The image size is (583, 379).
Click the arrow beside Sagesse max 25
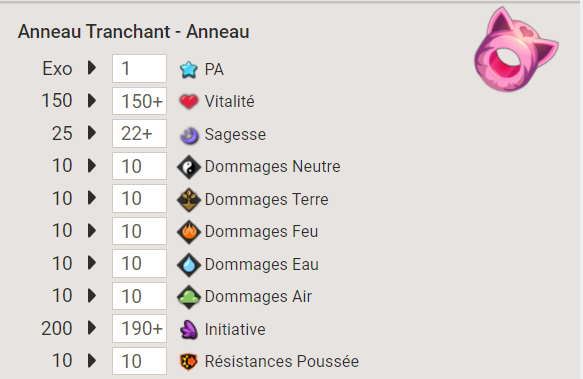pos(92,133)
